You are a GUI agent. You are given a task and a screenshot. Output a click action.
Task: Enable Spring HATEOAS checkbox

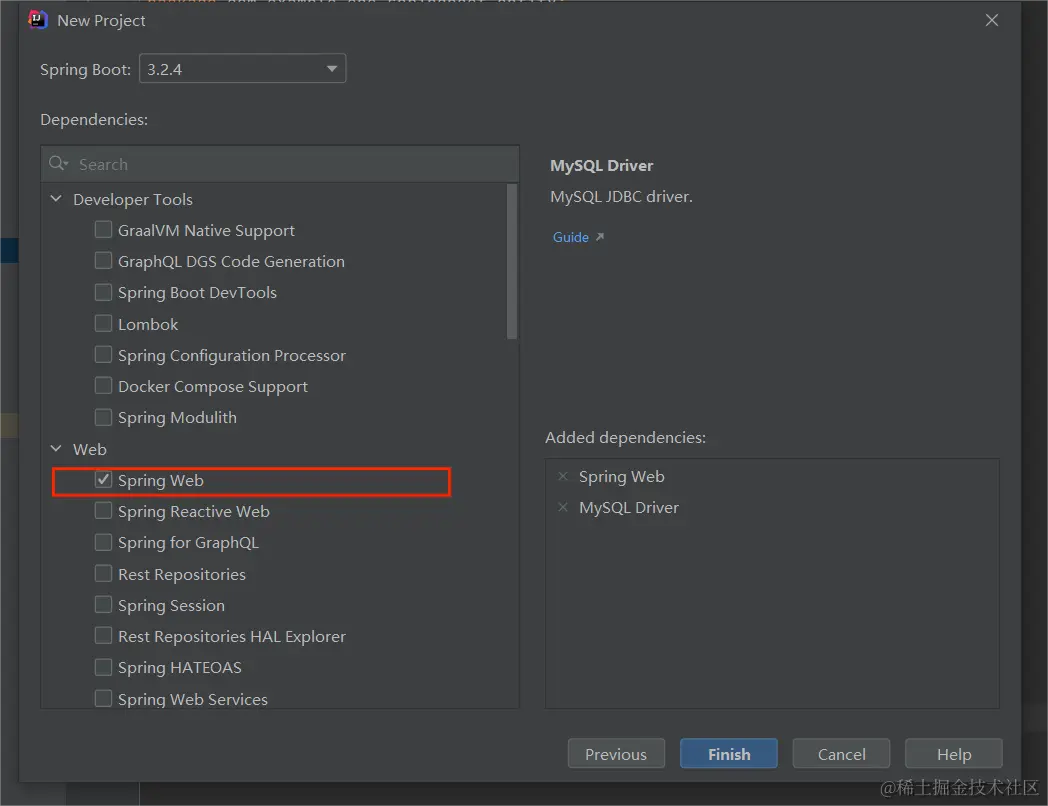pyautogui.click(x=103, y=667)
